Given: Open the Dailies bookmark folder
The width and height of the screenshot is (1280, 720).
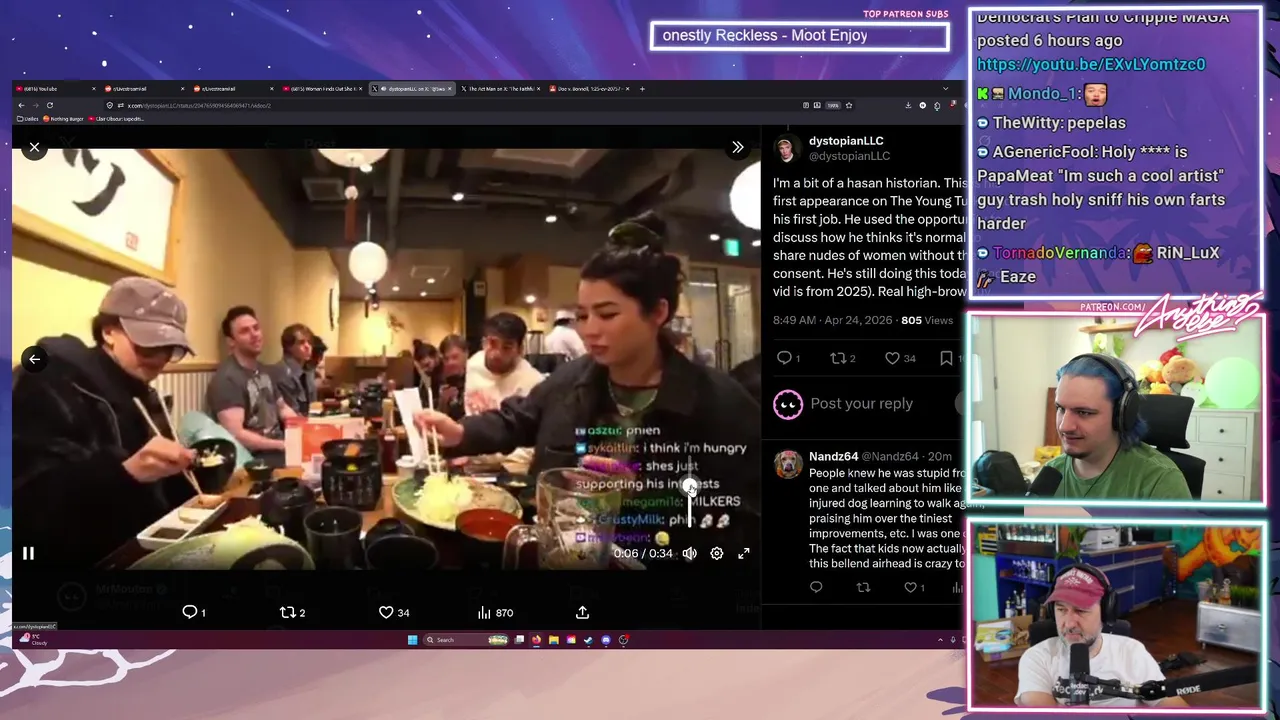Looking at the screenshot, I should coord(28,119).
